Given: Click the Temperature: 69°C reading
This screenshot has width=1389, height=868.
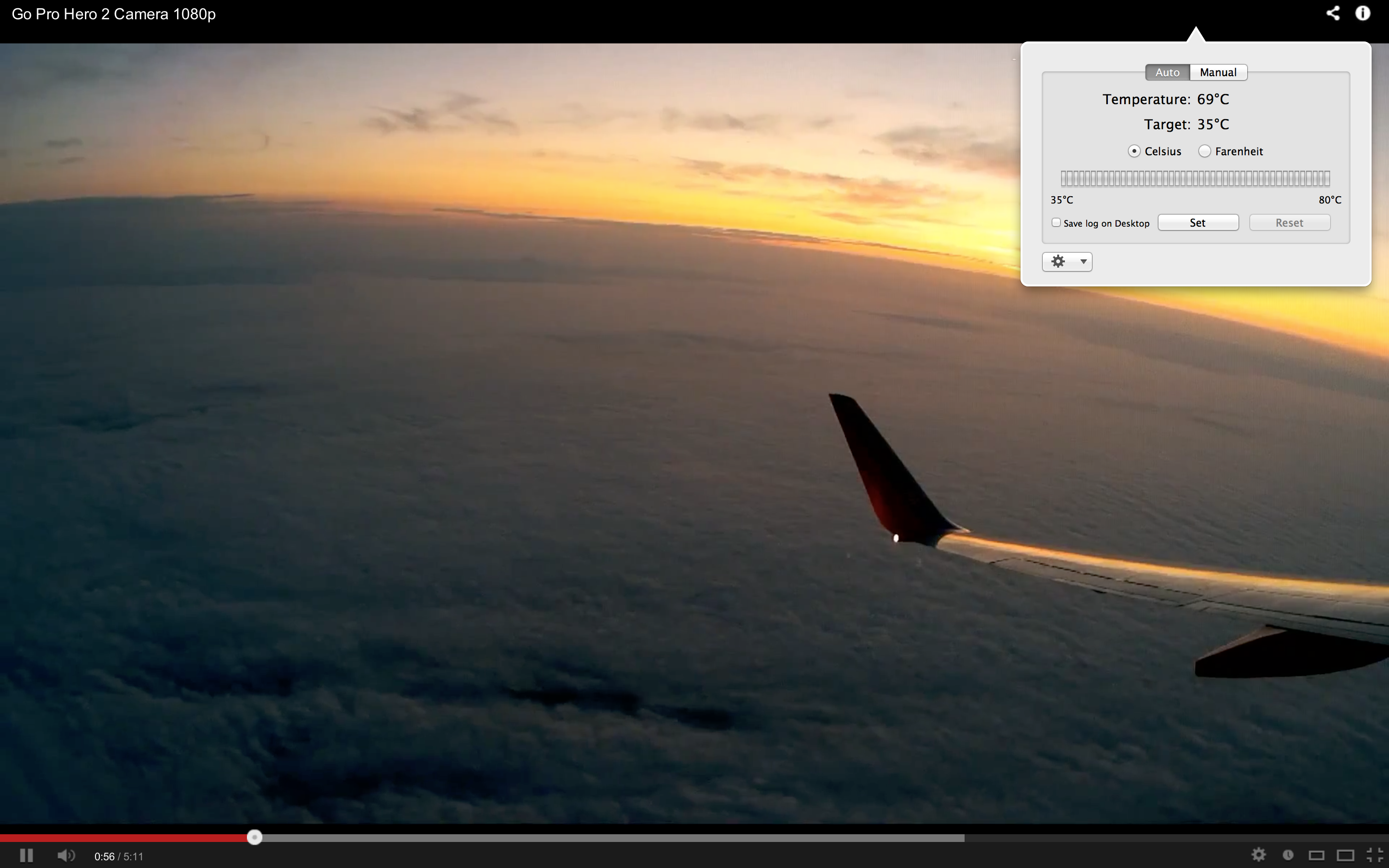Looking at the screenshot, I should (1166, 99).
